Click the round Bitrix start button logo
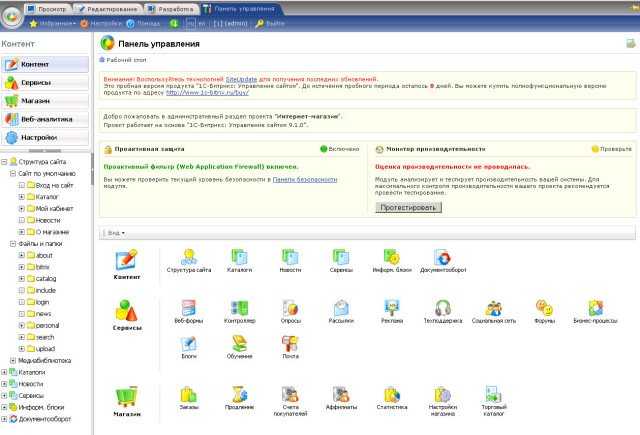The width and height of the screenshot is (640, 435). tap(13, 16)
